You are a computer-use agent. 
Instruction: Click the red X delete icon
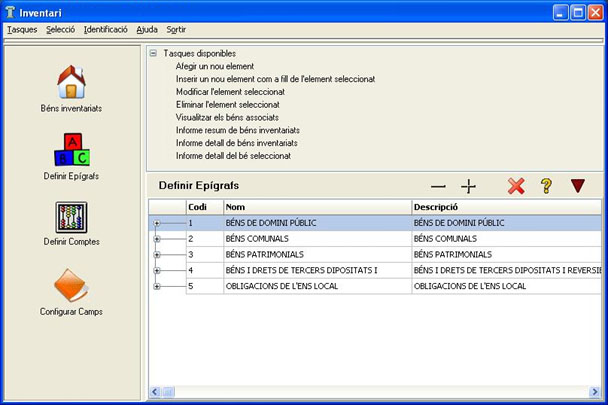click(516, 186)
